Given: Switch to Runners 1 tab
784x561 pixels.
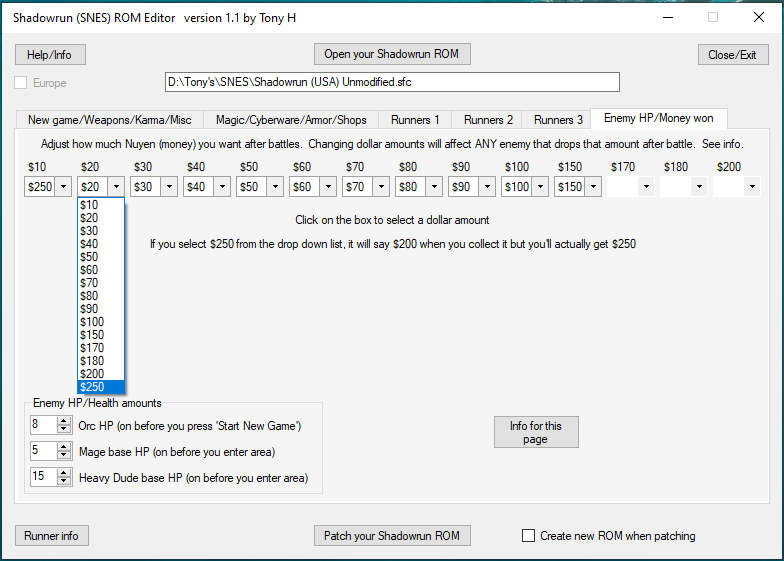Looking at the screenshot, I should [x=415, y=119].
